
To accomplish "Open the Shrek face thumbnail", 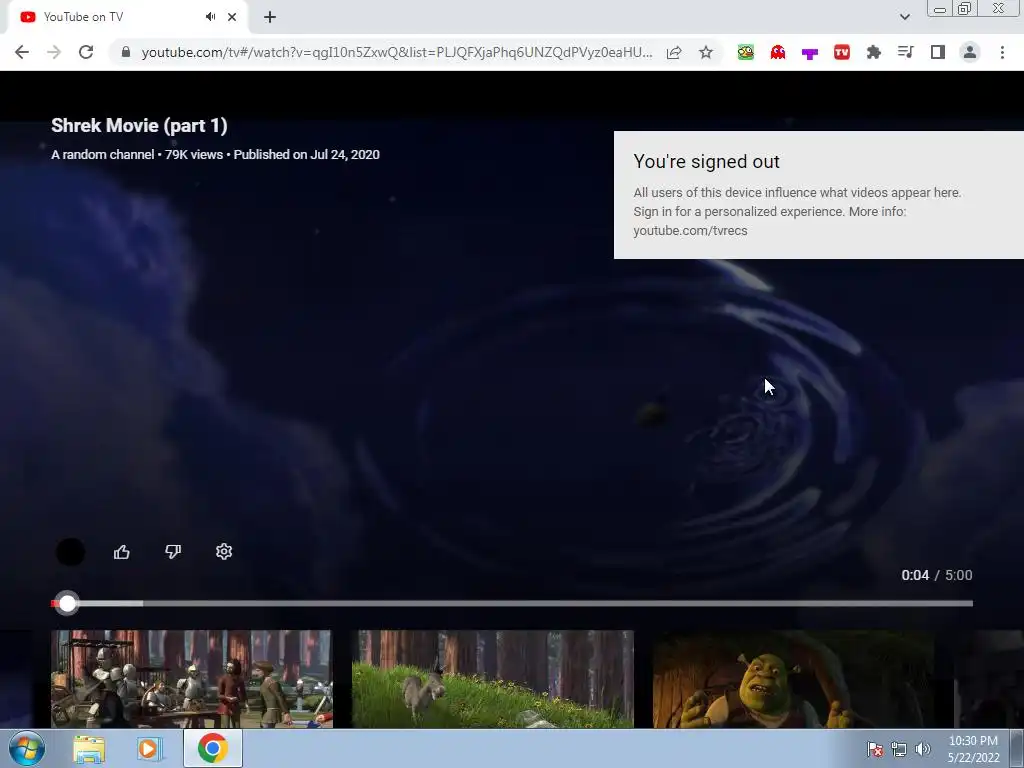I will (x=793, y=679).
